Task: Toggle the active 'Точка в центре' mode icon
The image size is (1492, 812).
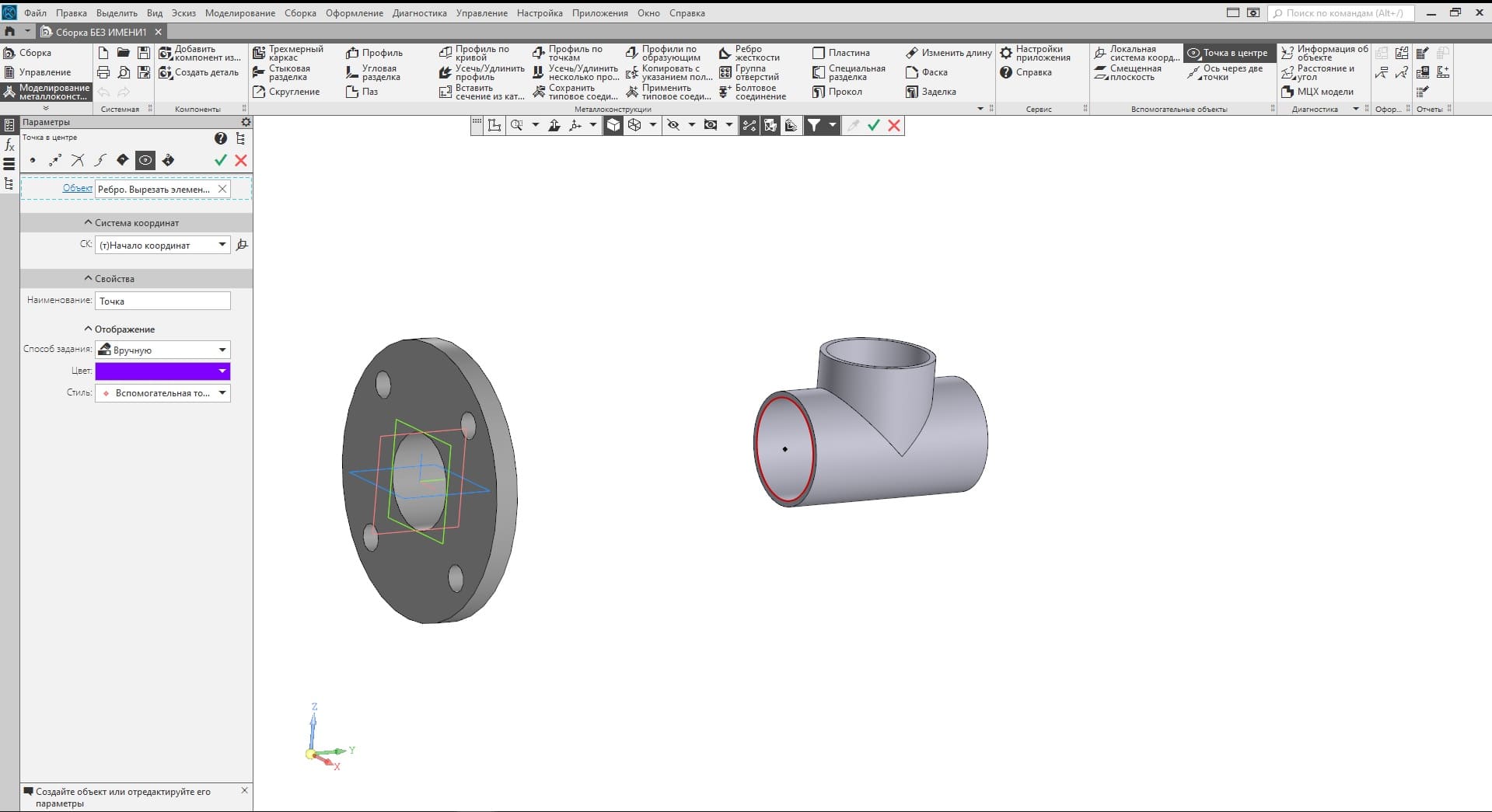Action: 145,160
